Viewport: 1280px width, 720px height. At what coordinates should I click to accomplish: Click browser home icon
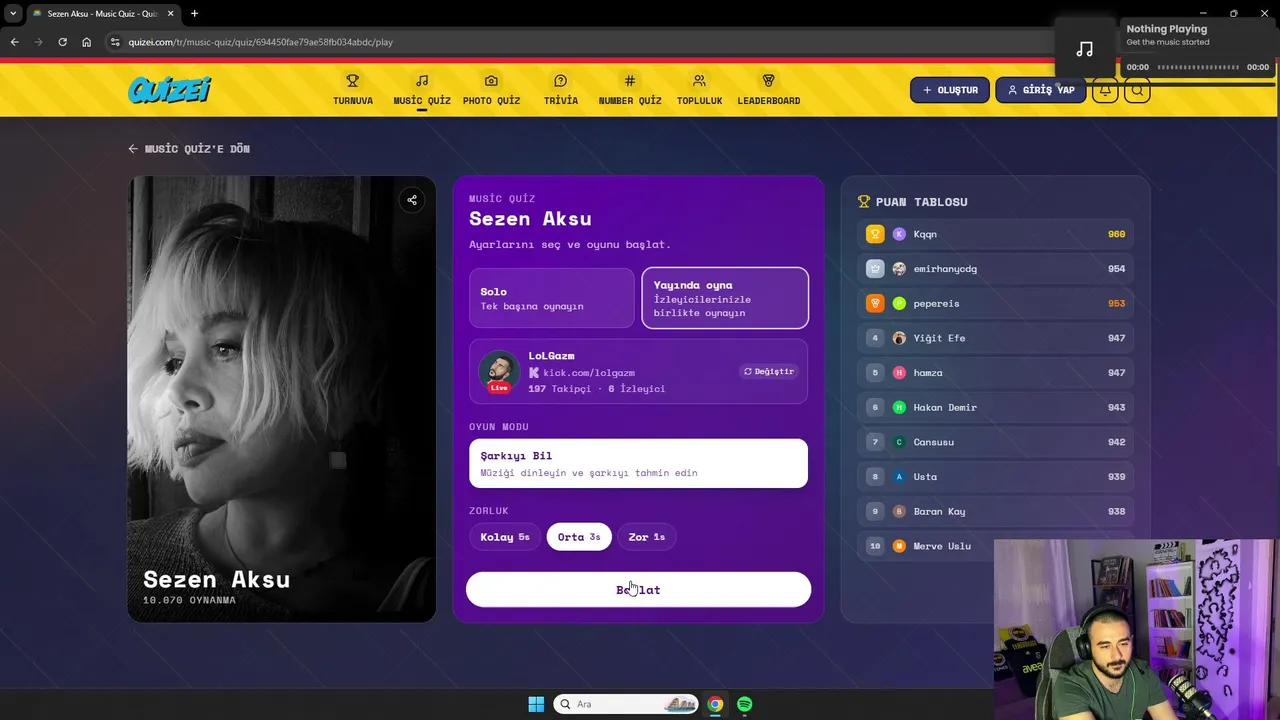coord(86,42)
